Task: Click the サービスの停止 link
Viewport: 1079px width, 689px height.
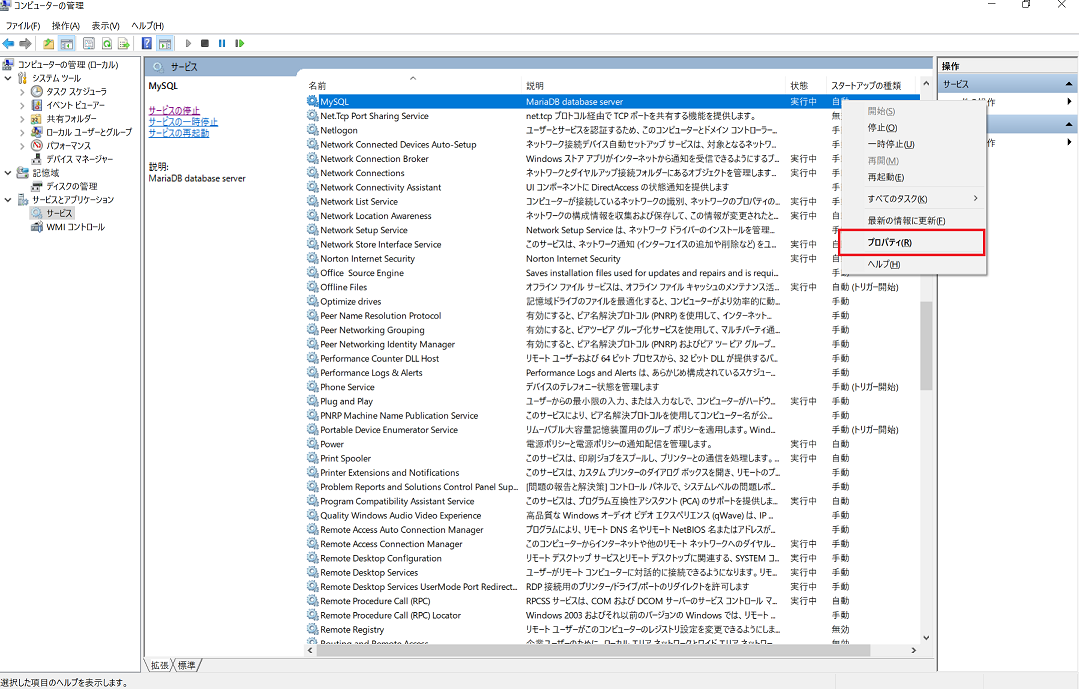Action: [x=174, y=110]
